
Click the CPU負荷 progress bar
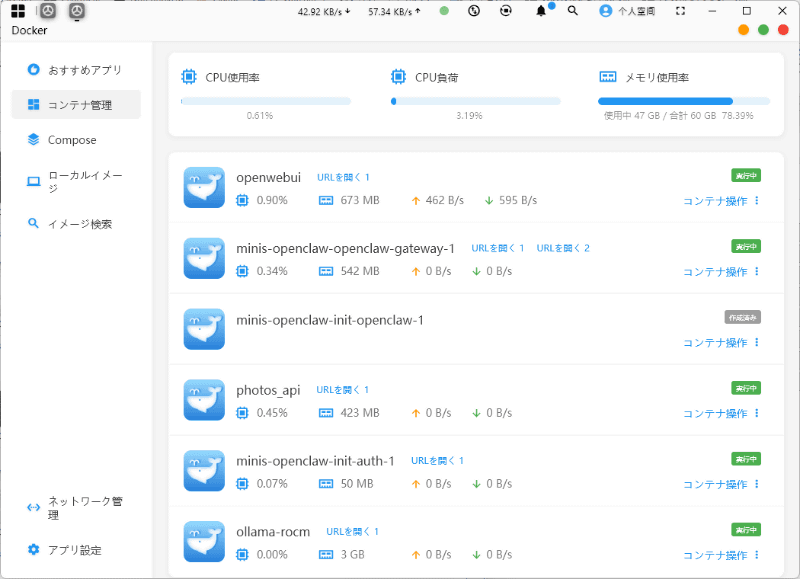[x=476, y=101]
